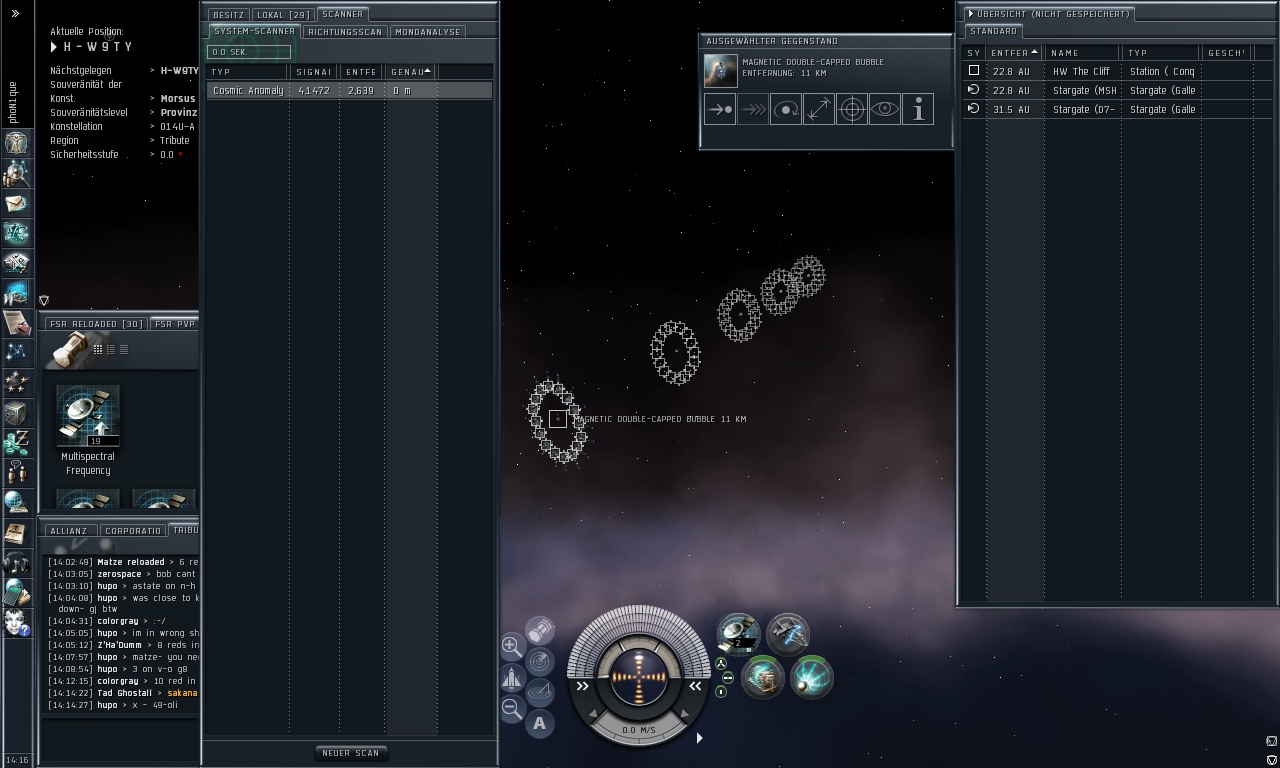This screenshot has height=768, width=1280.
Task: Orbit the selected Magnetic Double-Capped Bubble
Action: pyautogui.click(x=786, y=110)
